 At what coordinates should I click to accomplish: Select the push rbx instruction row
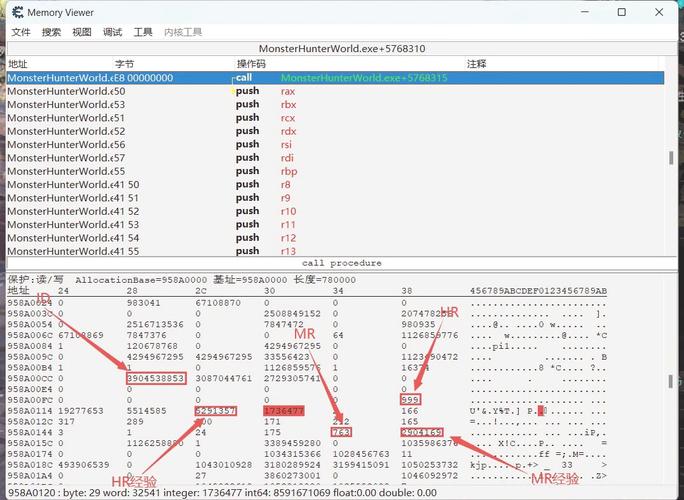pos(335,105)
